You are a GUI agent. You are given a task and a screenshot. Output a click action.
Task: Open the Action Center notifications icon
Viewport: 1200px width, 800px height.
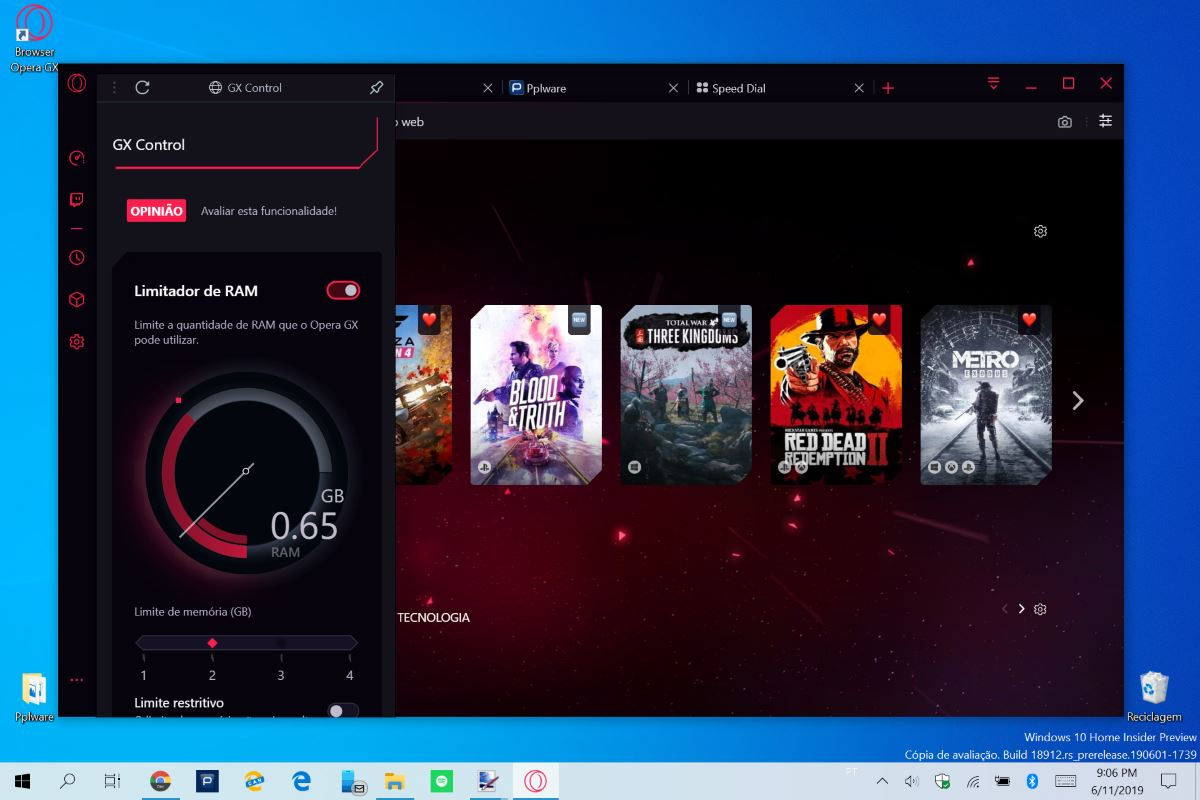(1168, 781)
